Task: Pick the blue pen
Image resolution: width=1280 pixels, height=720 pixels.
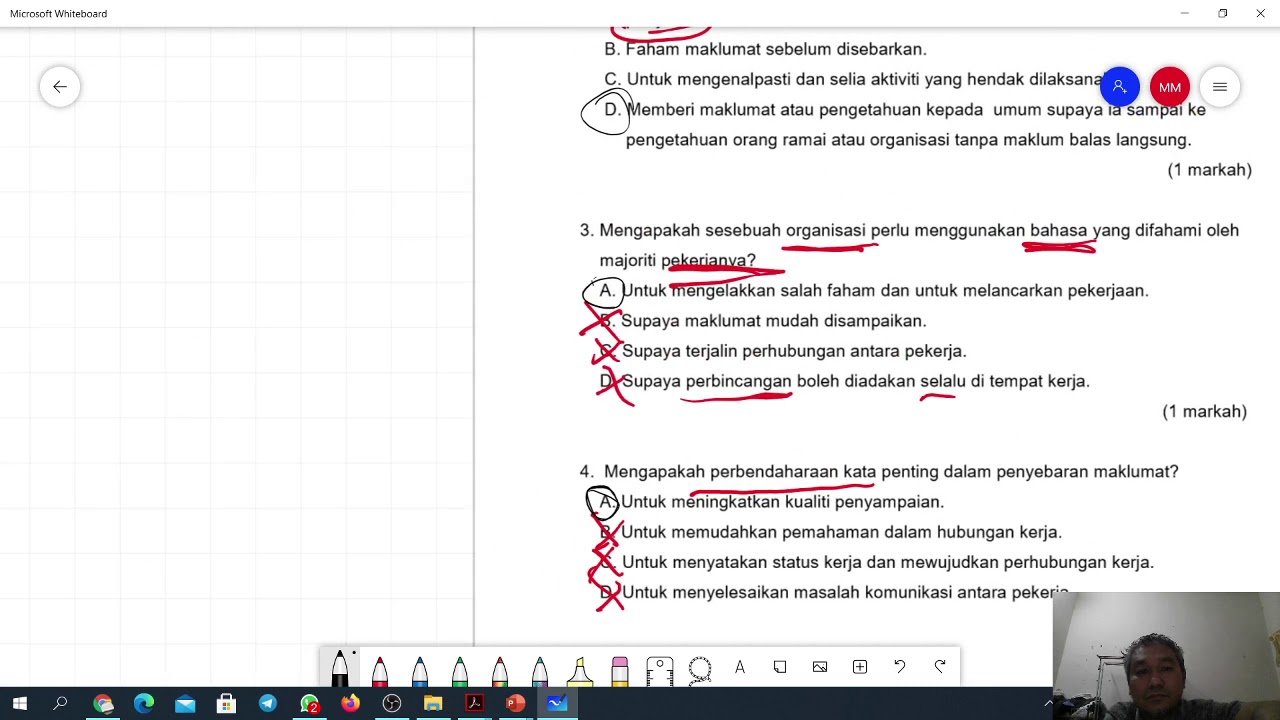Action: [x=420, y=669]
